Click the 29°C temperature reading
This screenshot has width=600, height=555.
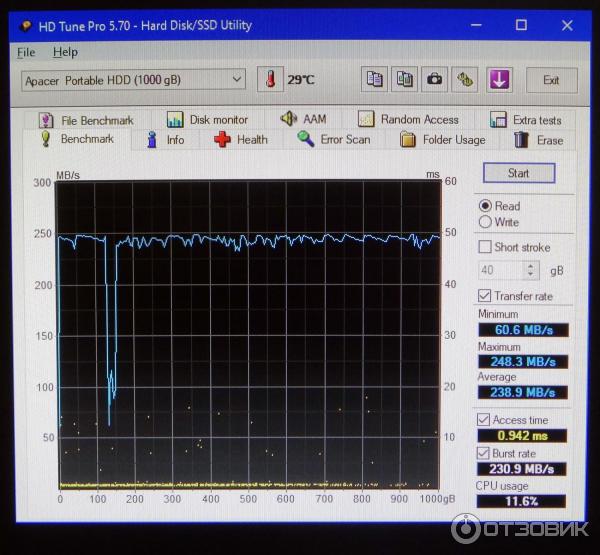click(301, 80)
